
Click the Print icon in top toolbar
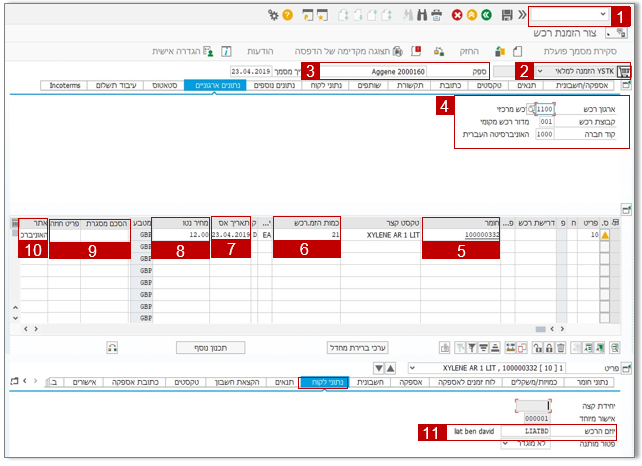click(436, 16)
